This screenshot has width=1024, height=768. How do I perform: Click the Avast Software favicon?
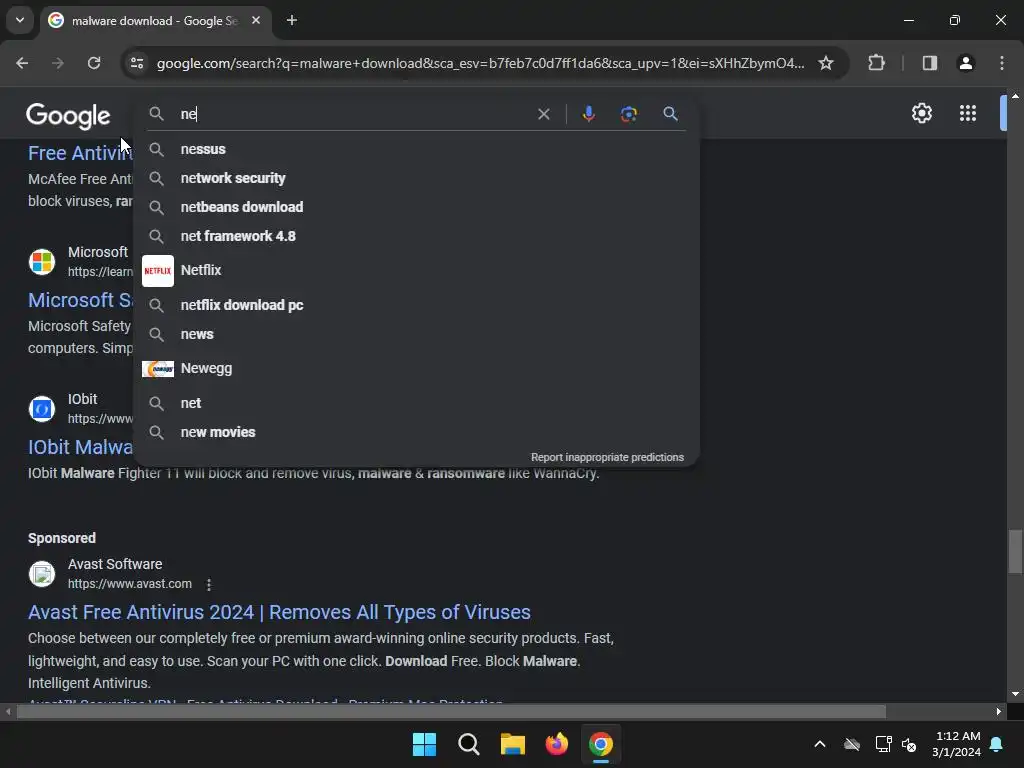coord(42,574)
